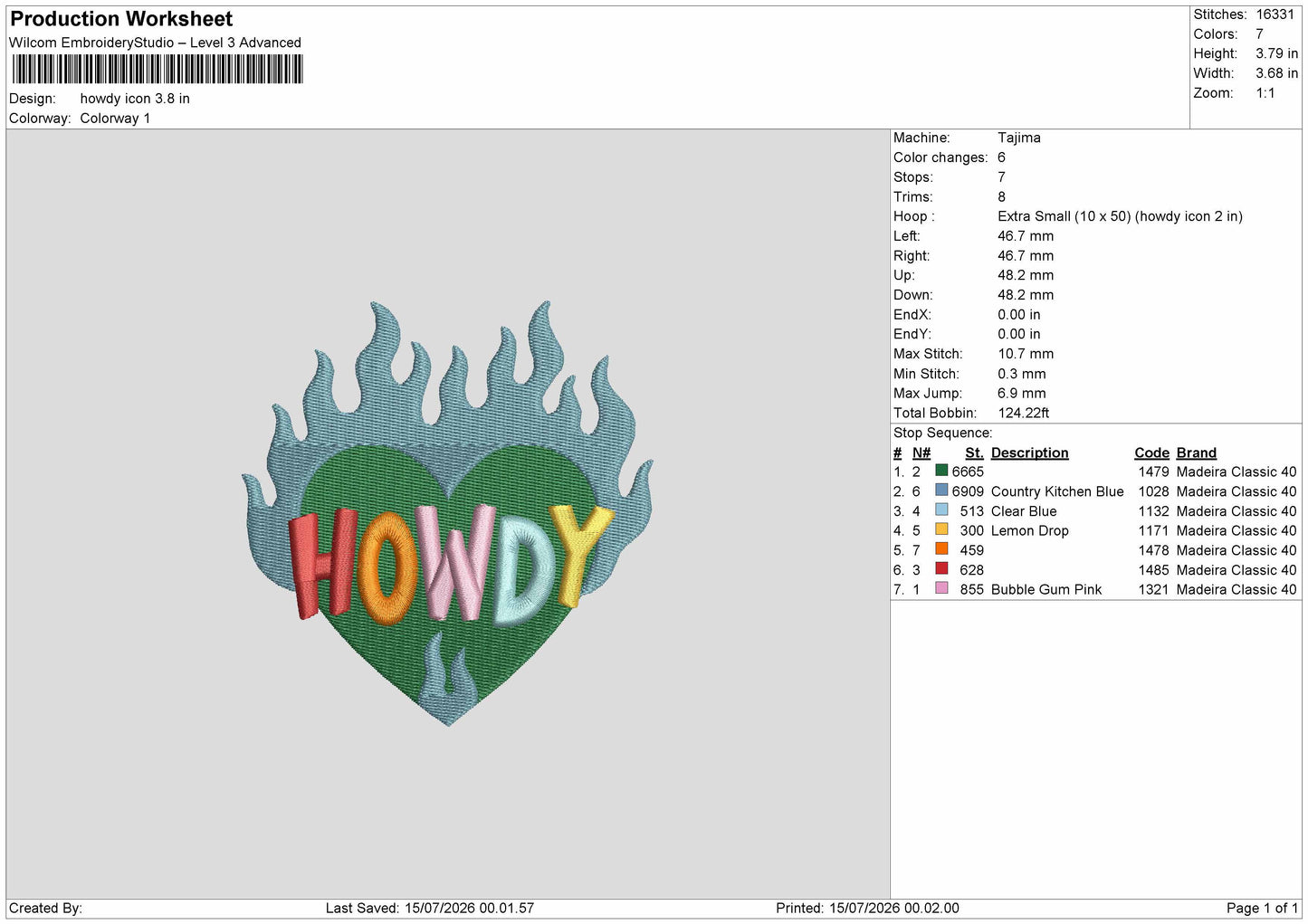Click the Hoop value 'Extra Small (10 x 50)'

pyautogui.click(x=1065, y=216)
